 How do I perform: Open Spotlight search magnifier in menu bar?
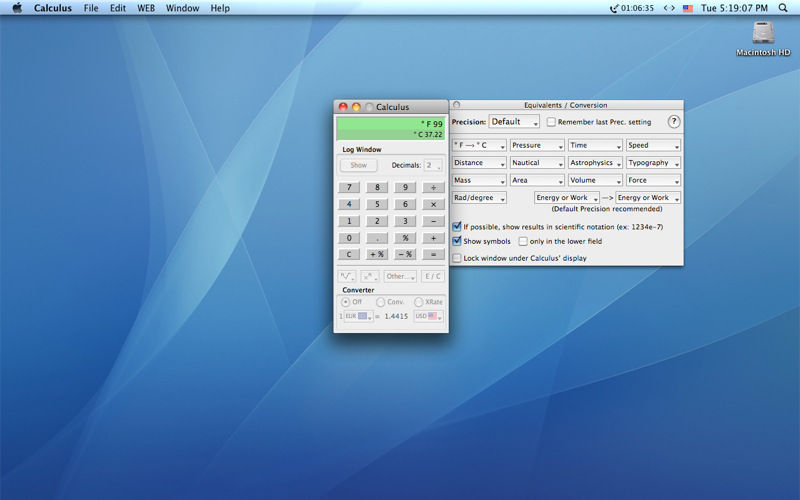pyautogui.click(x=783, y=8)
